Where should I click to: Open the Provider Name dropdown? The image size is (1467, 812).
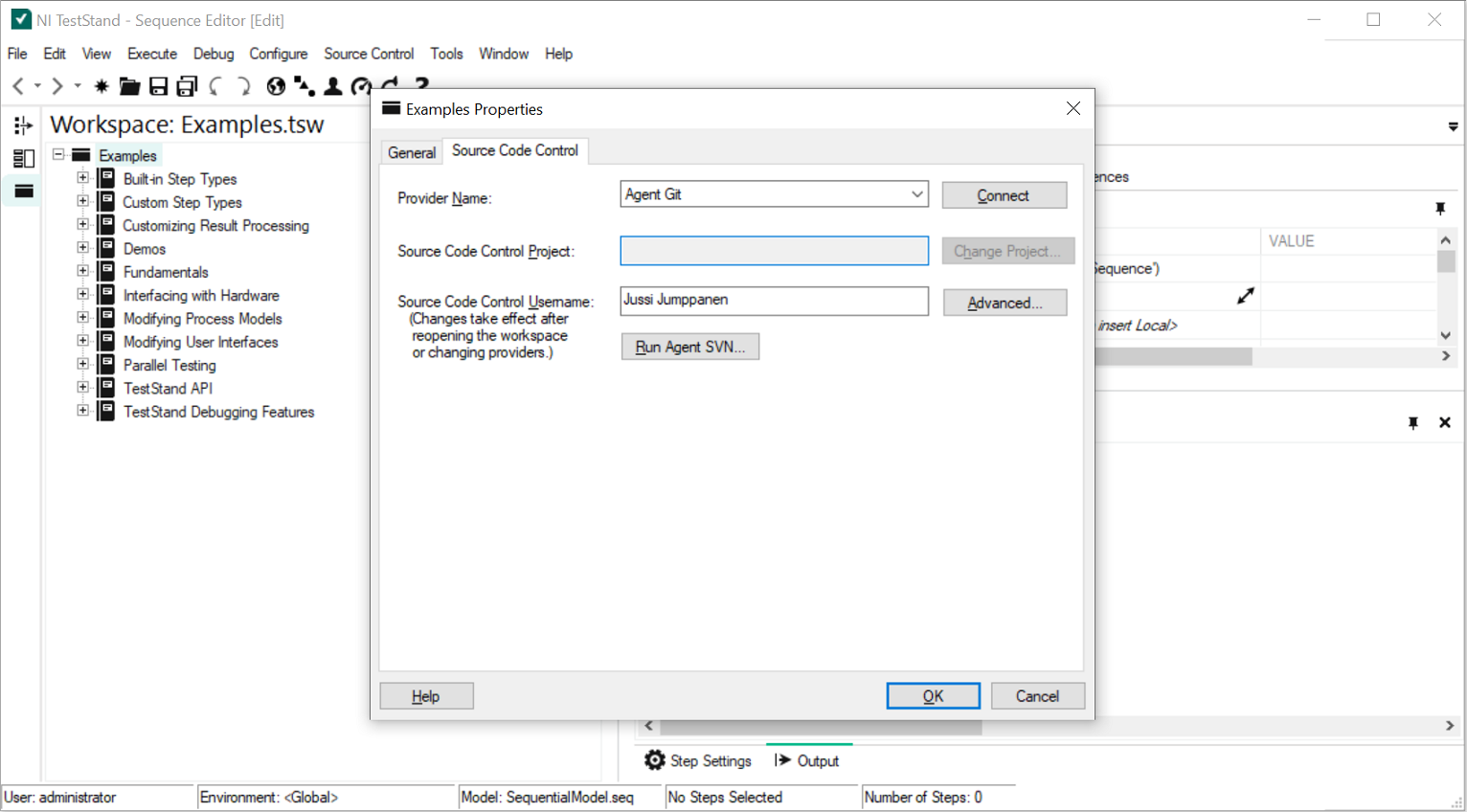[x=917, y=194]
